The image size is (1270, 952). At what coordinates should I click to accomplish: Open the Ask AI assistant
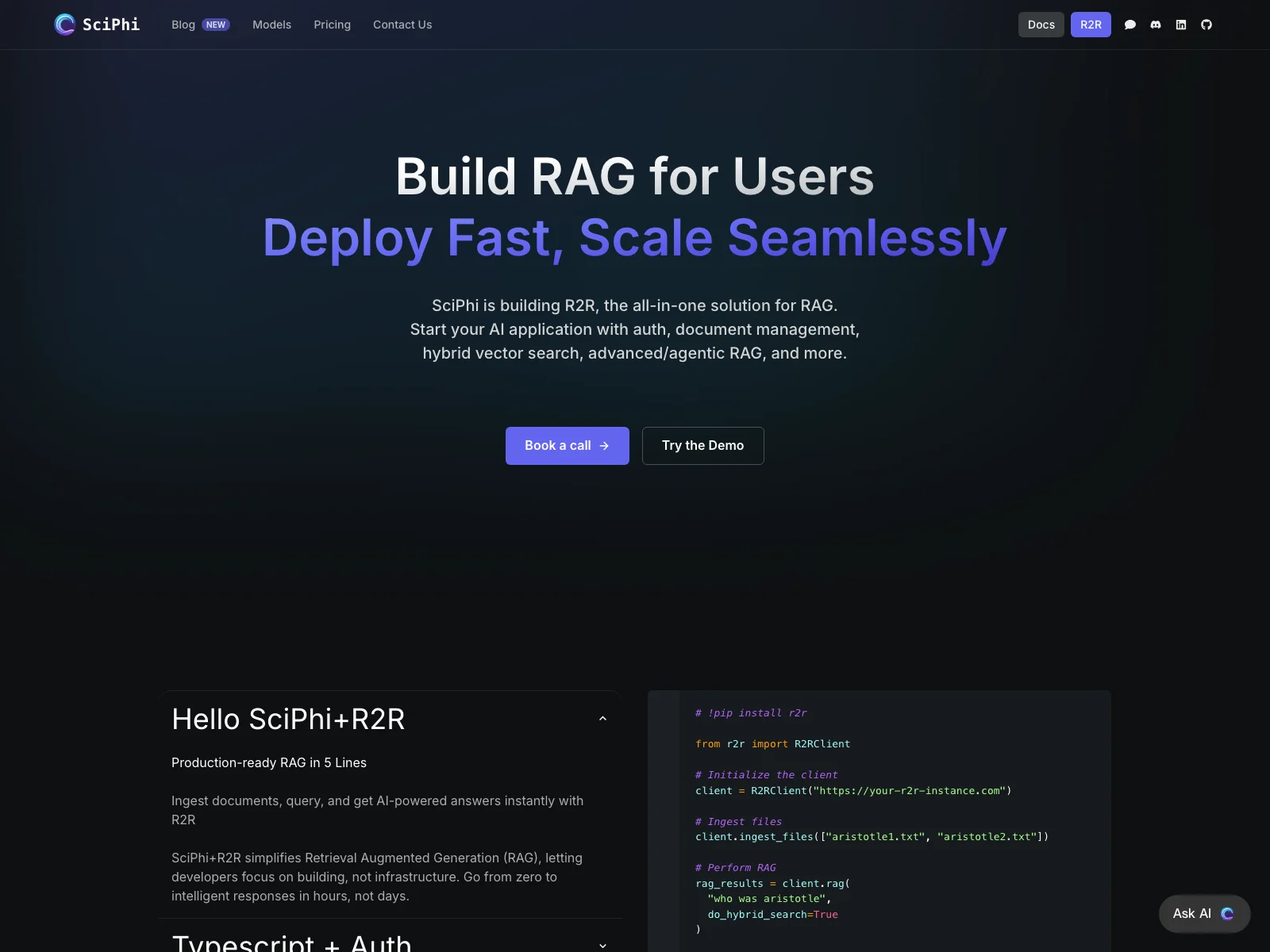[x=1204, y=914]
